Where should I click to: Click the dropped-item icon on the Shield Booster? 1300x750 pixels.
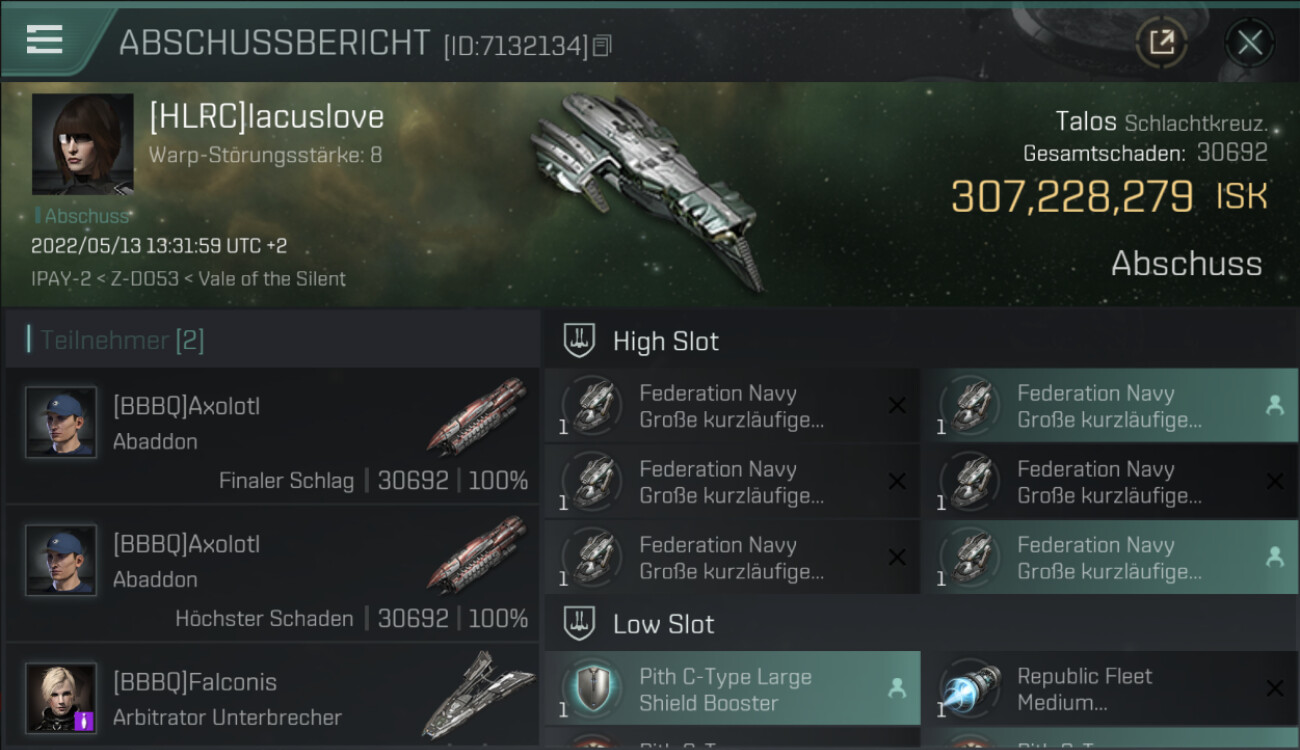(897, 688)
